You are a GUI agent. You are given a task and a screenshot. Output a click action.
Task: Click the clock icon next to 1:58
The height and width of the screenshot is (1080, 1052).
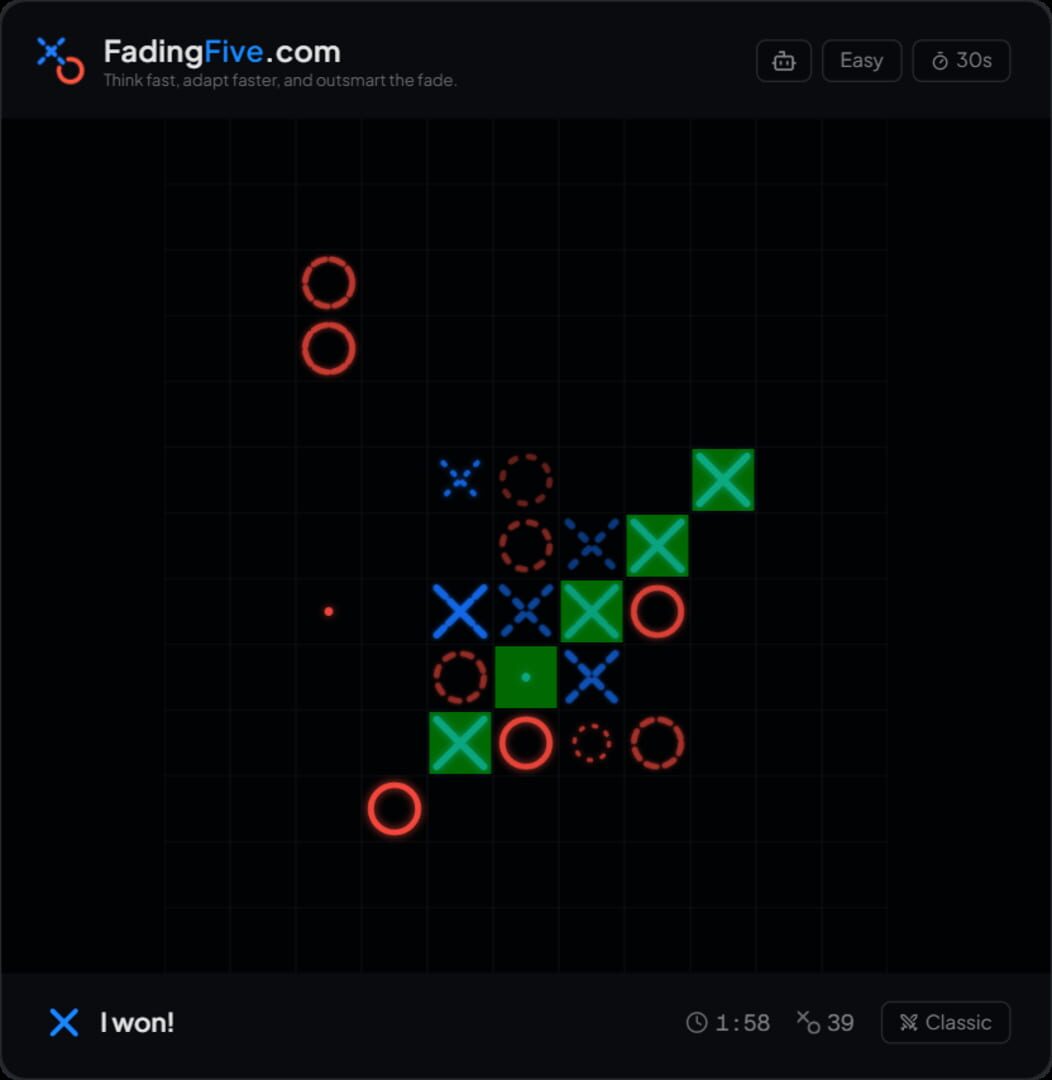click(x=698, y=1023)
